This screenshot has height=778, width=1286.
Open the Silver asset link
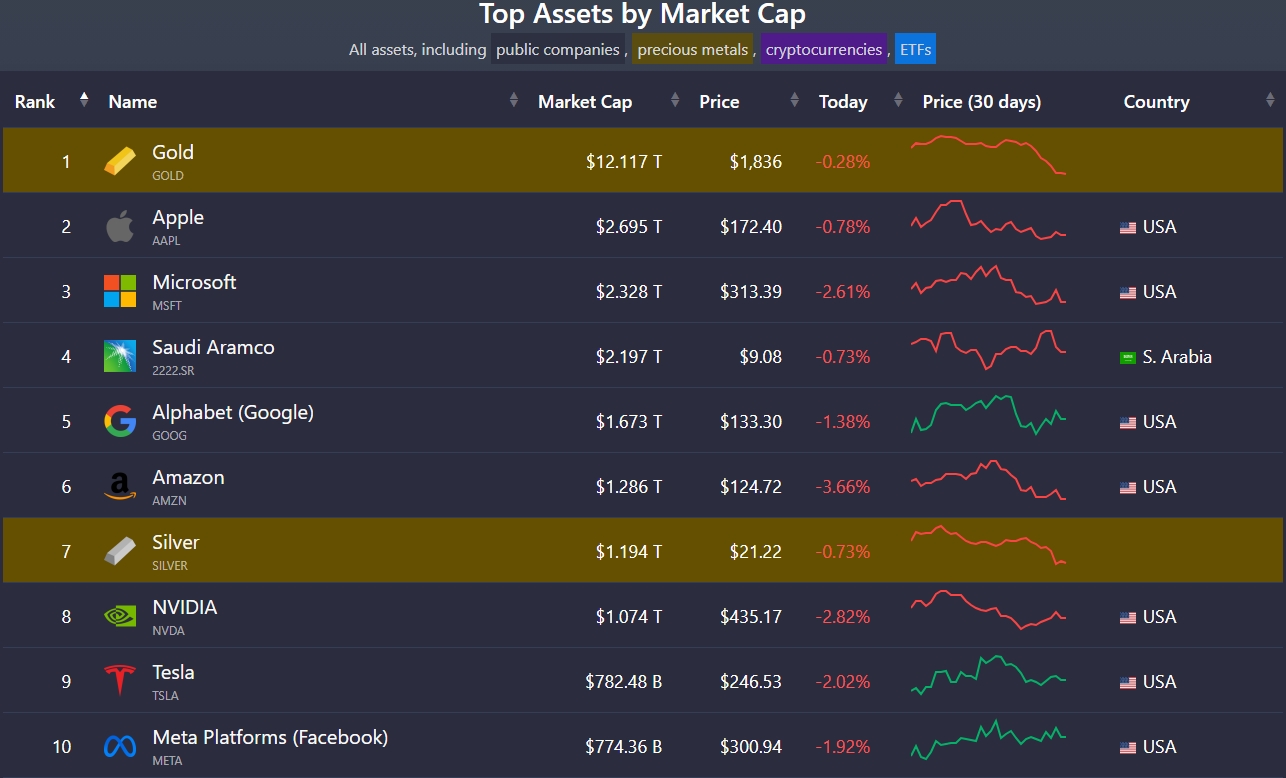[176, 542]
